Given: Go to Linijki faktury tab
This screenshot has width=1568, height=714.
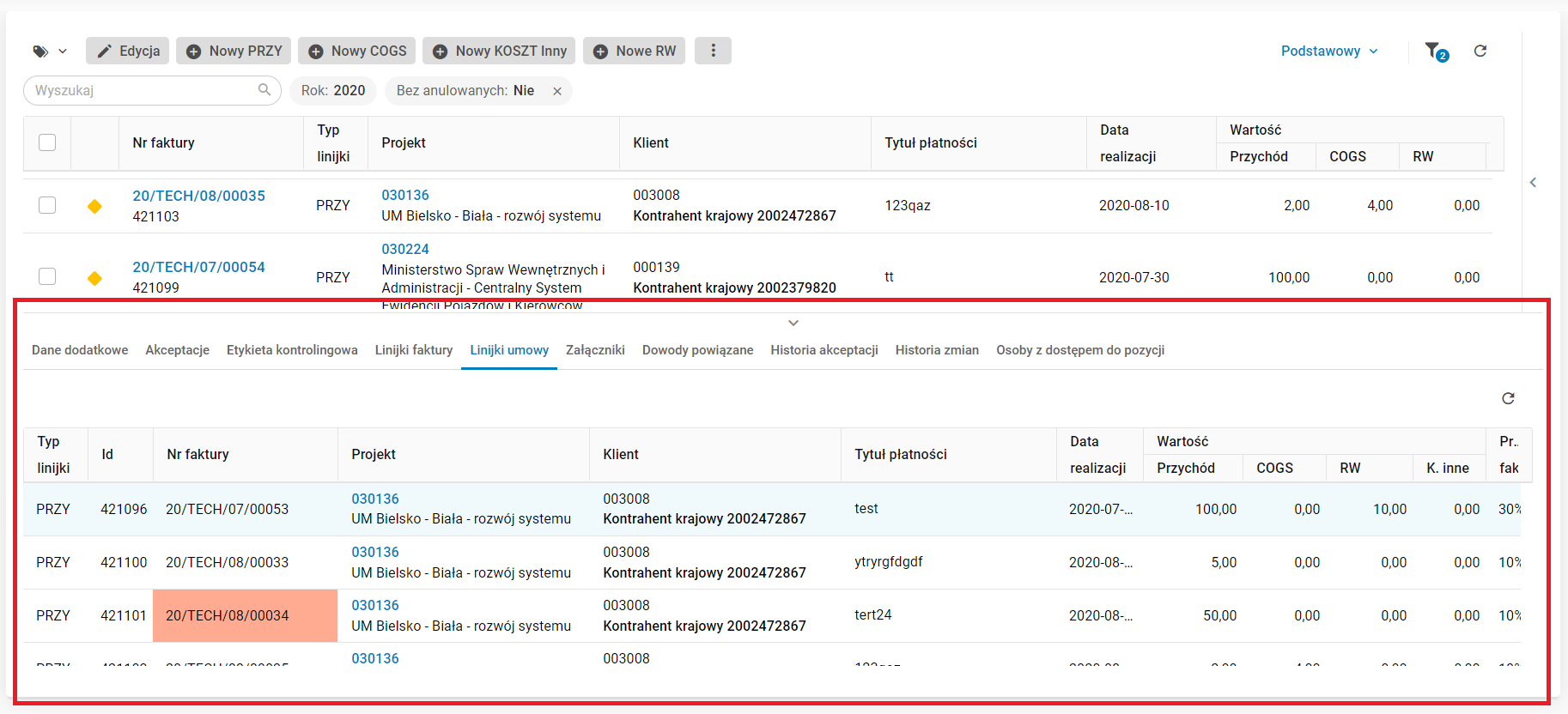Looking at the screenshot, I should [414, 350].
